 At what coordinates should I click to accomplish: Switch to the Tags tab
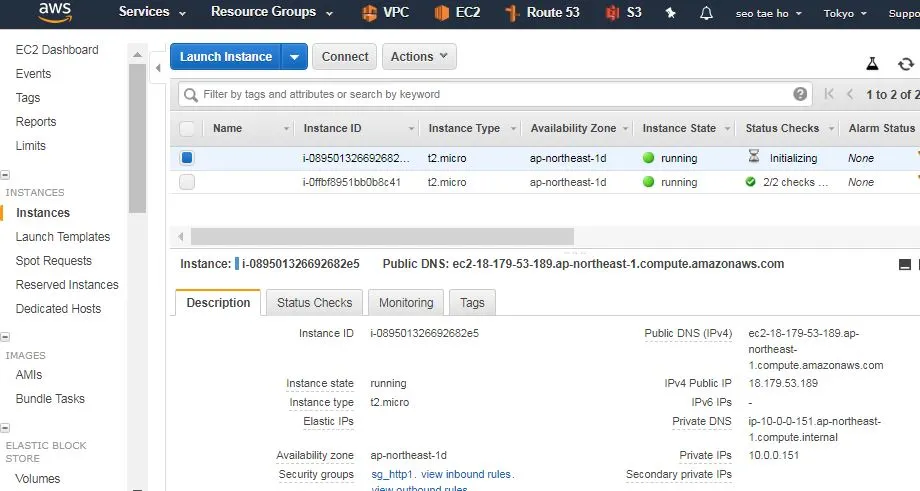472,303
